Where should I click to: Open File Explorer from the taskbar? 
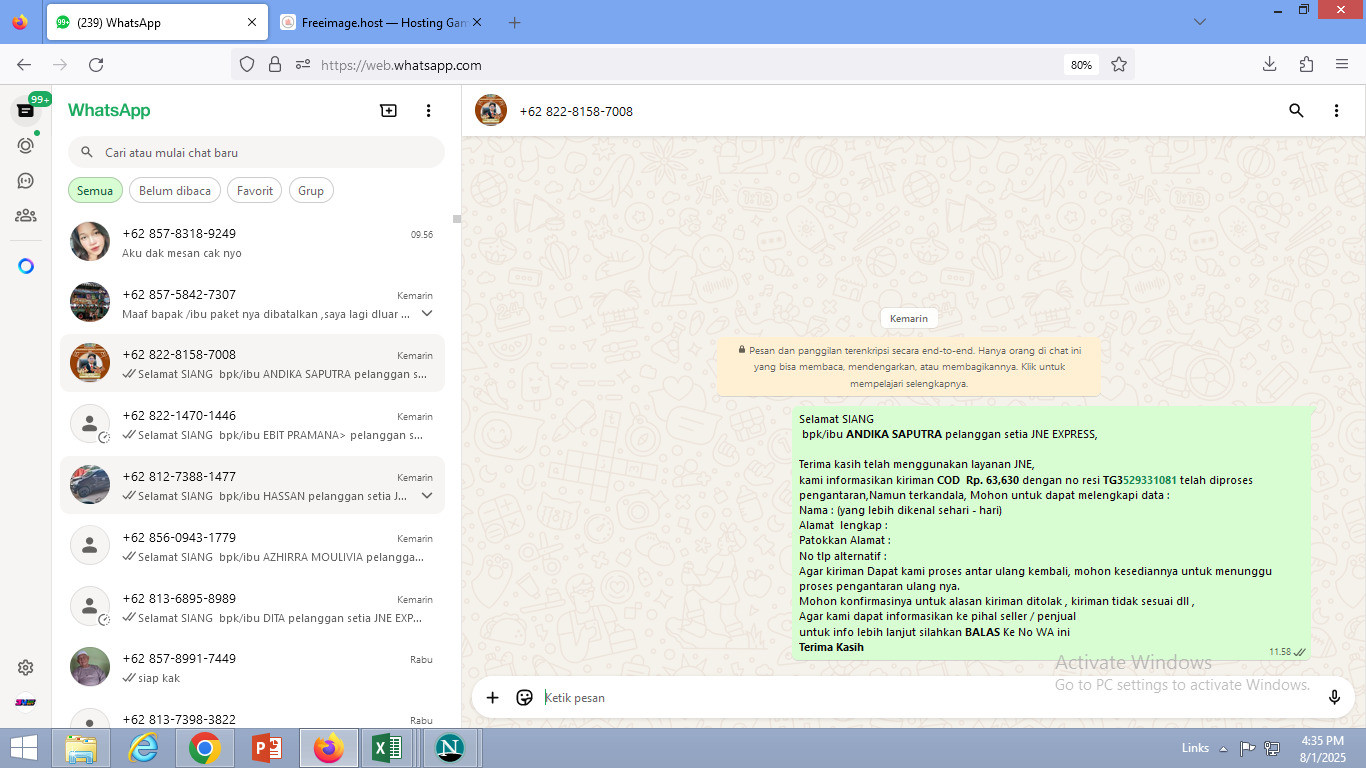(x=81, y=748)
